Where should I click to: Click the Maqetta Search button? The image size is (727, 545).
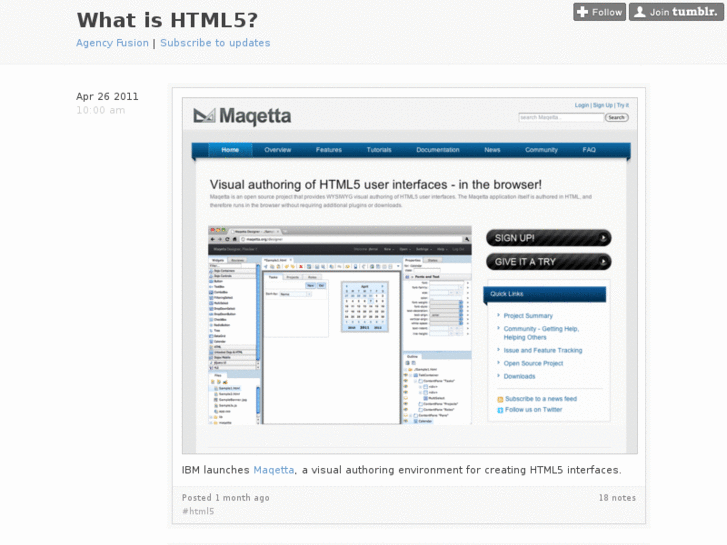pyautogui.click(x=617, y=117)
